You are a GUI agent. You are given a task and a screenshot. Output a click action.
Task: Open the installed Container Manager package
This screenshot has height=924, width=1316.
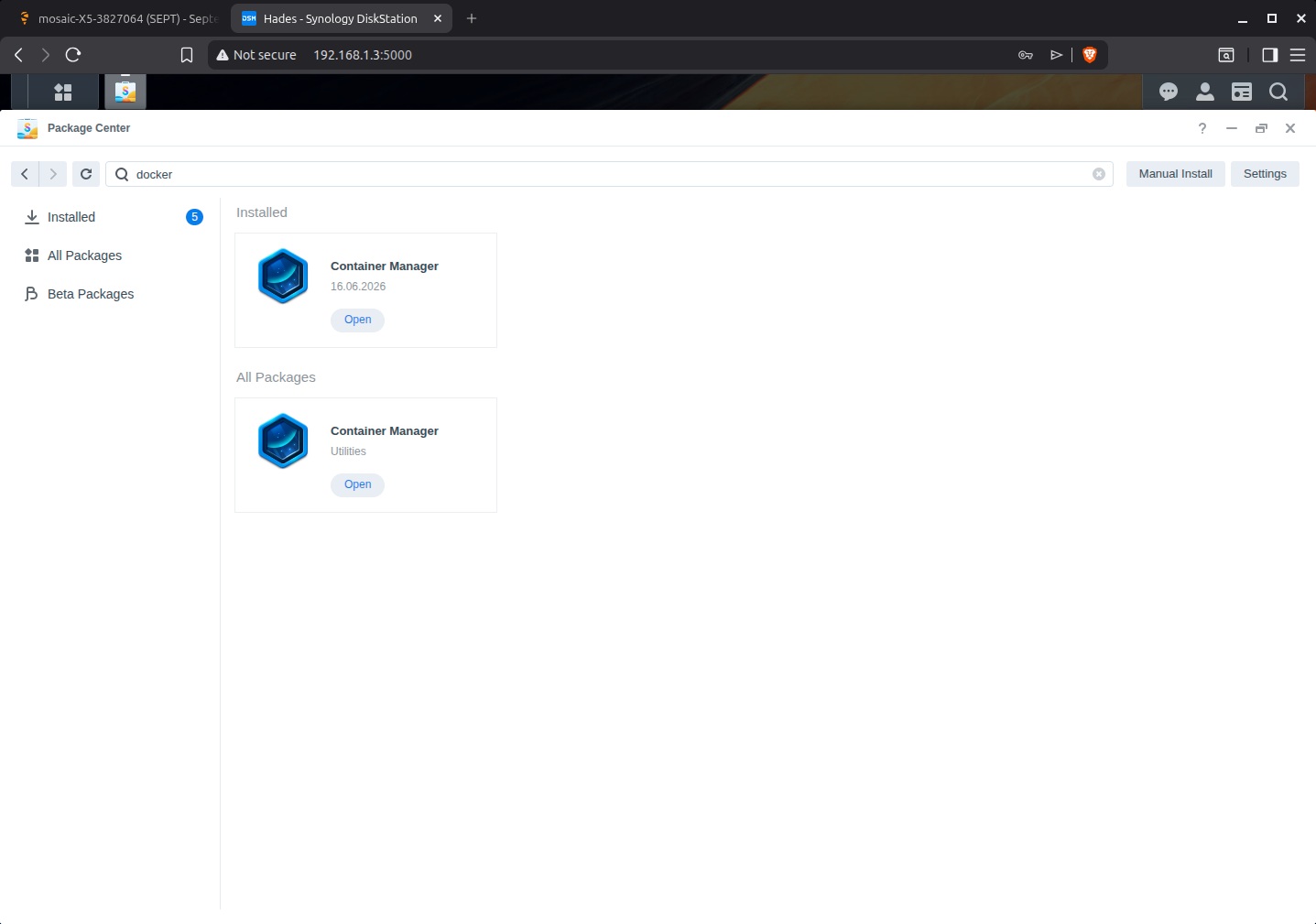tap(358, 320)
